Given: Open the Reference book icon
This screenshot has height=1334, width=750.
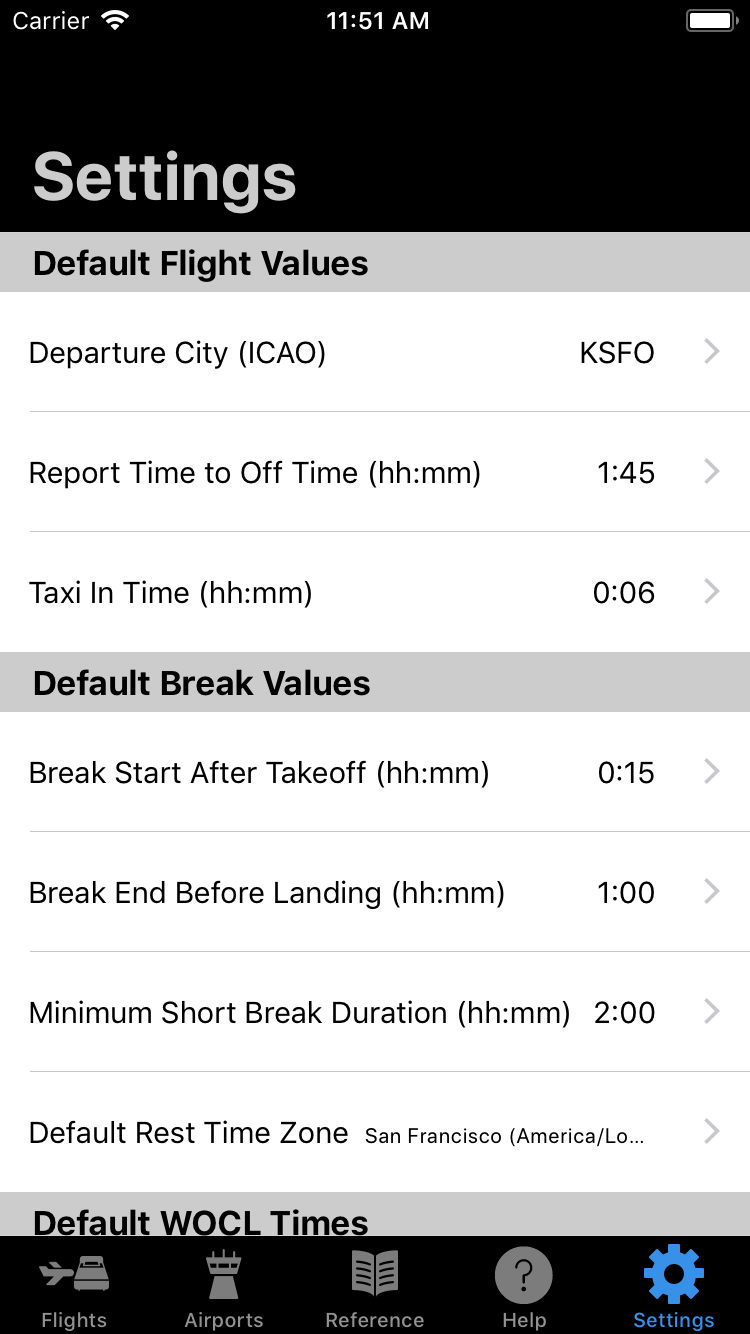Looking at the screenshot, I should tap(375, 1274).
